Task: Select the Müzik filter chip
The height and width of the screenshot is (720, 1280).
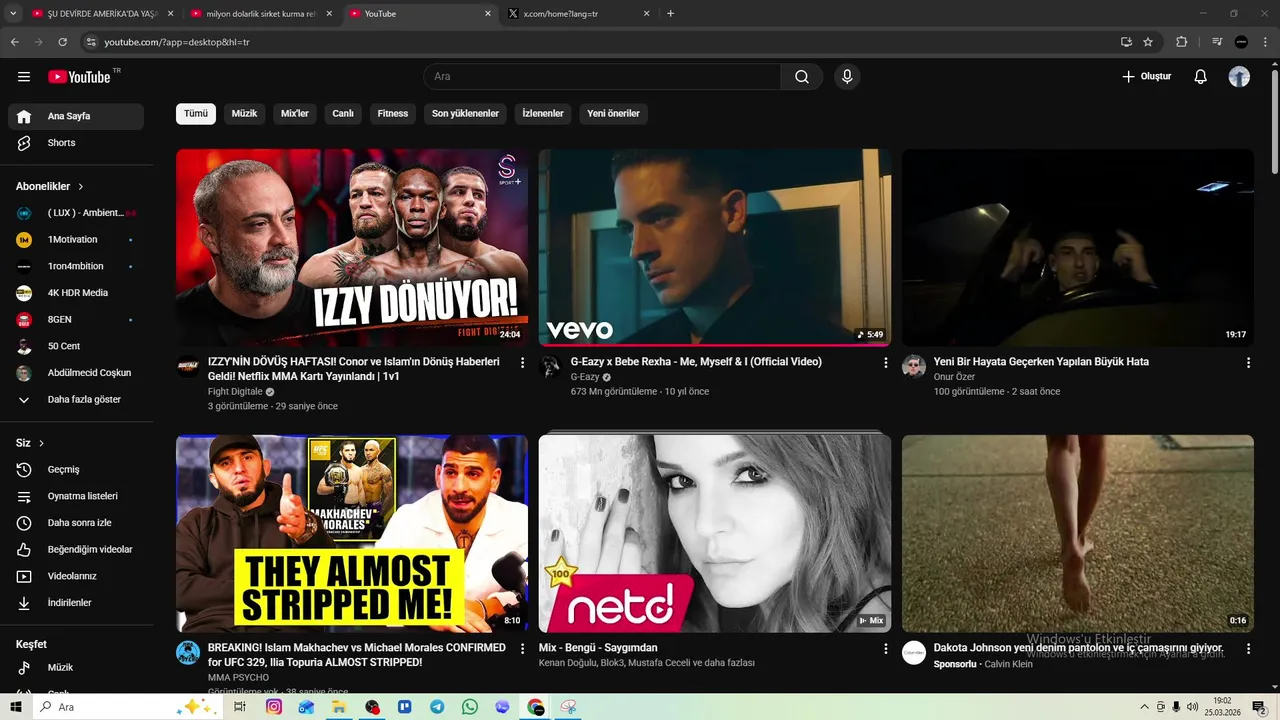Action: (x=244, y=114)
